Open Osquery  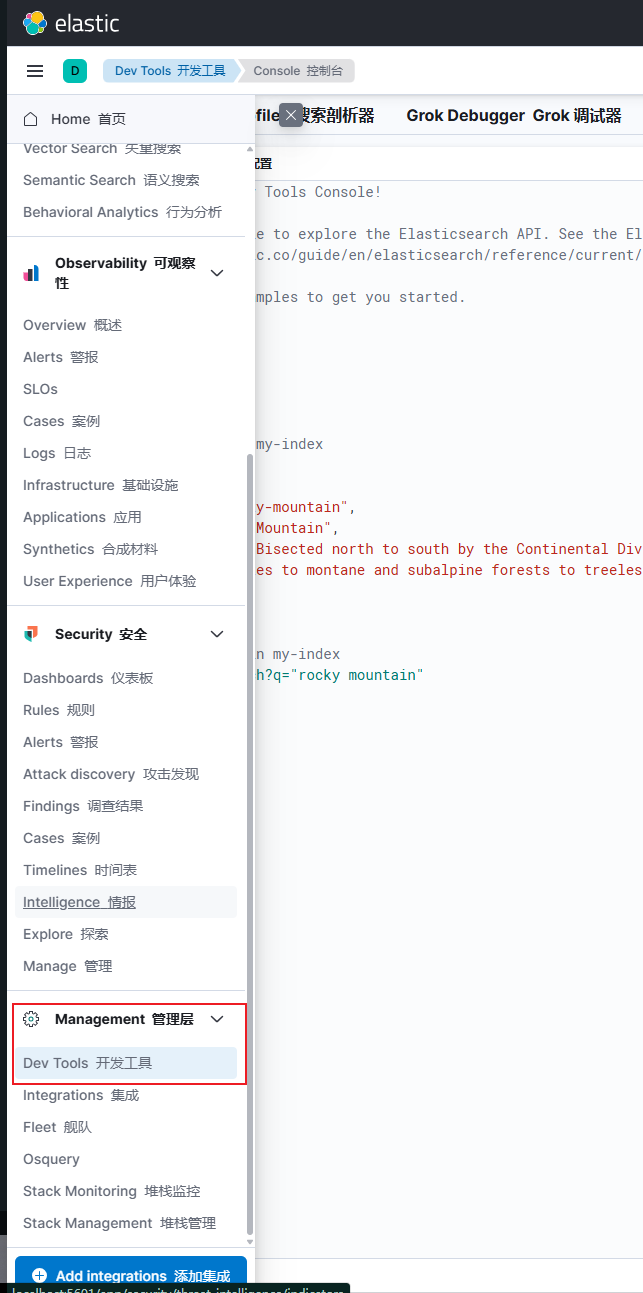[x=51, y=1159]
